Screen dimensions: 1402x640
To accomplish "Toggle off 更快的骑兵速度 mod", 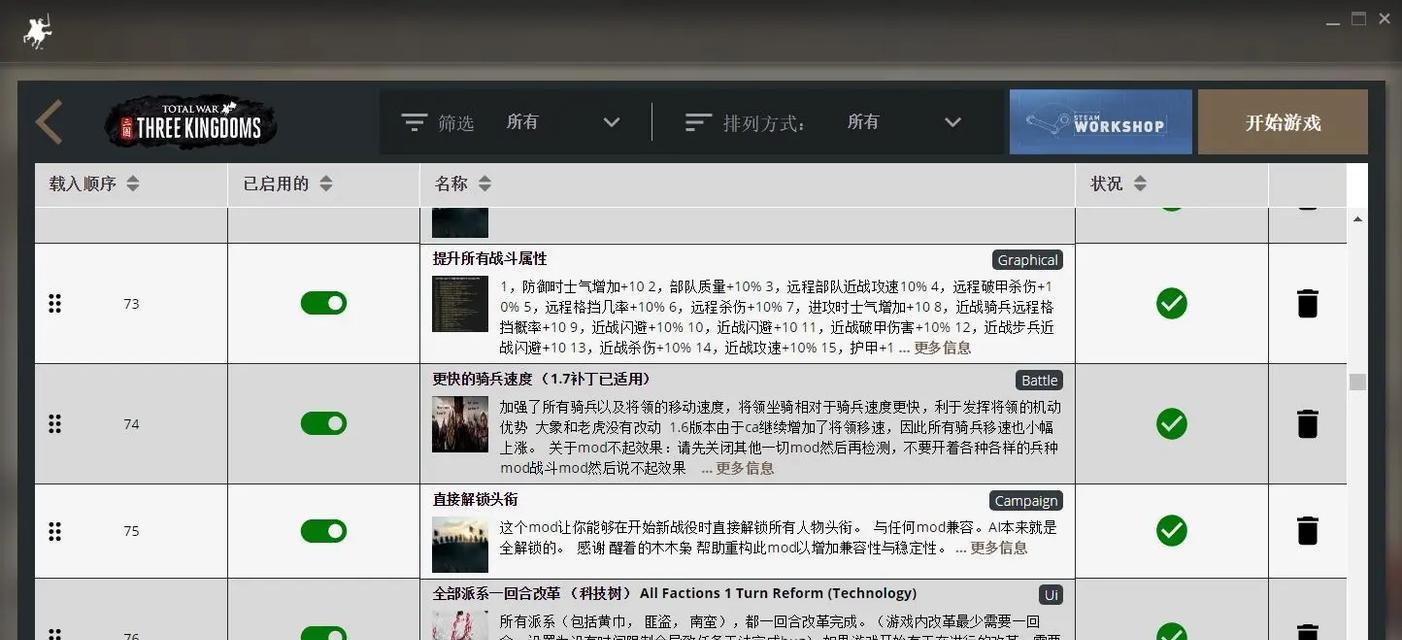I will [323, 424].
